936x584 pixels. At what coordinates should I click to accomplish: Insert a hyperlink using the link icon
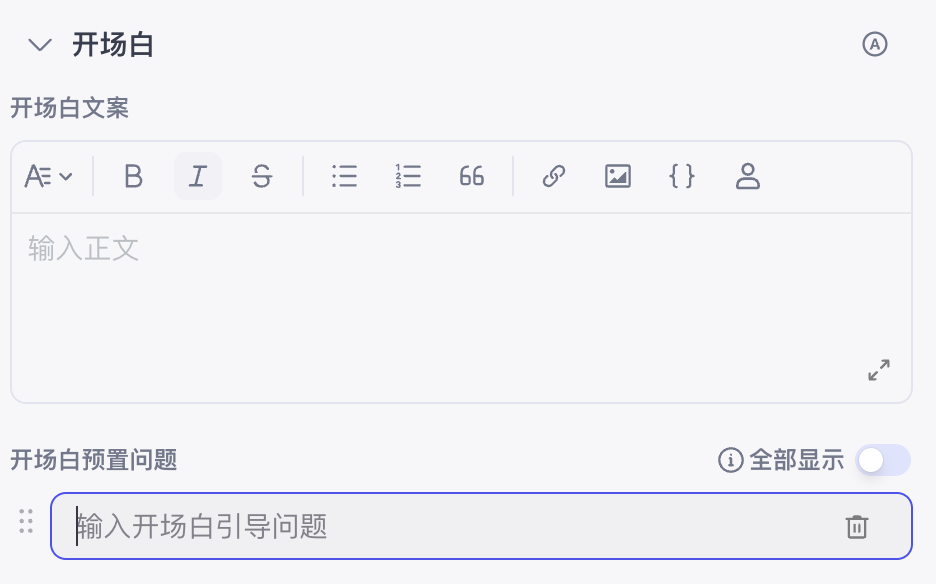(554, 176)
